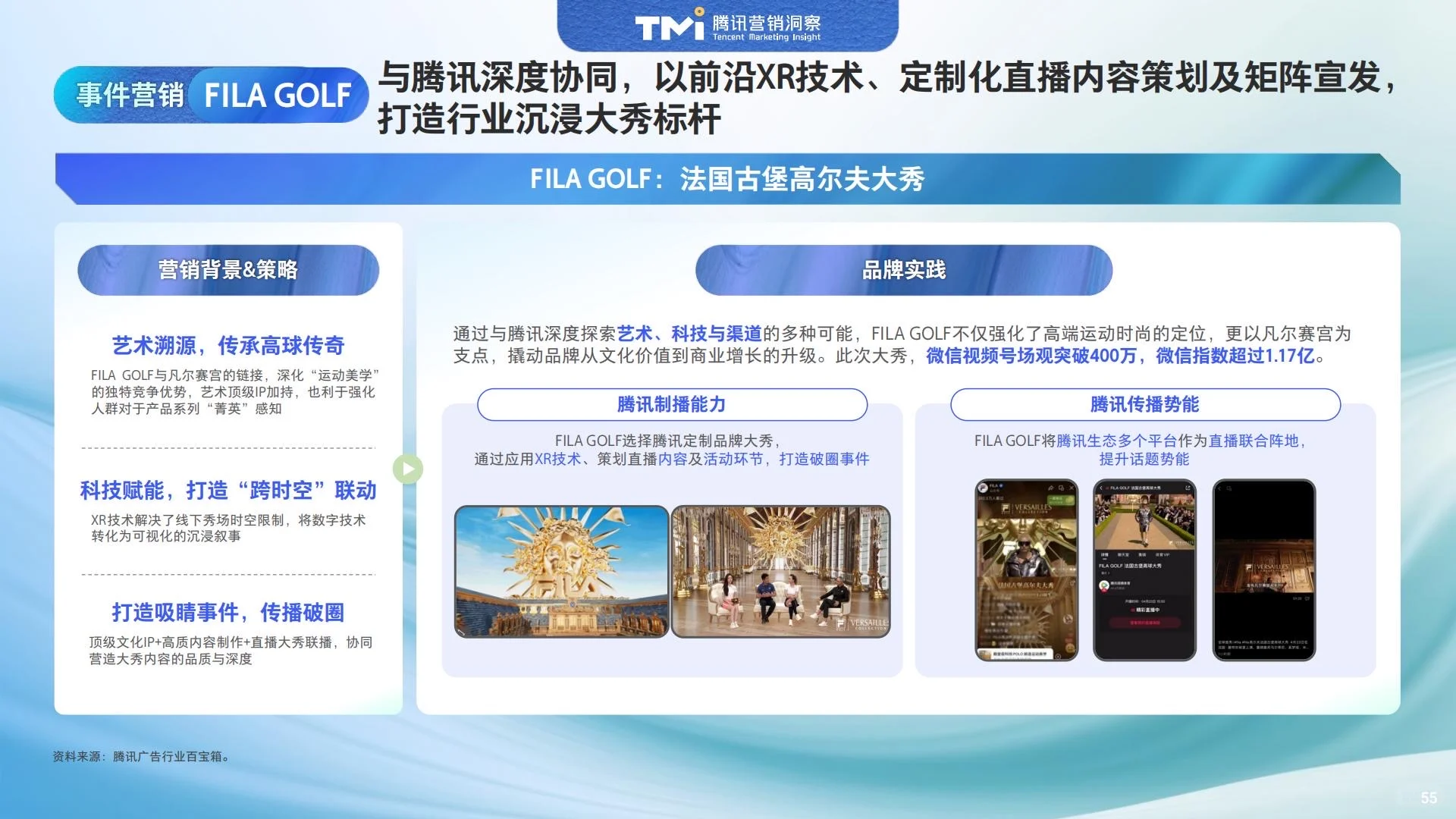Image resolution: width=1456 pixels, height=819 pixels.
Task: Tap the back arrow on the third phone
Action: (1219, 488)
